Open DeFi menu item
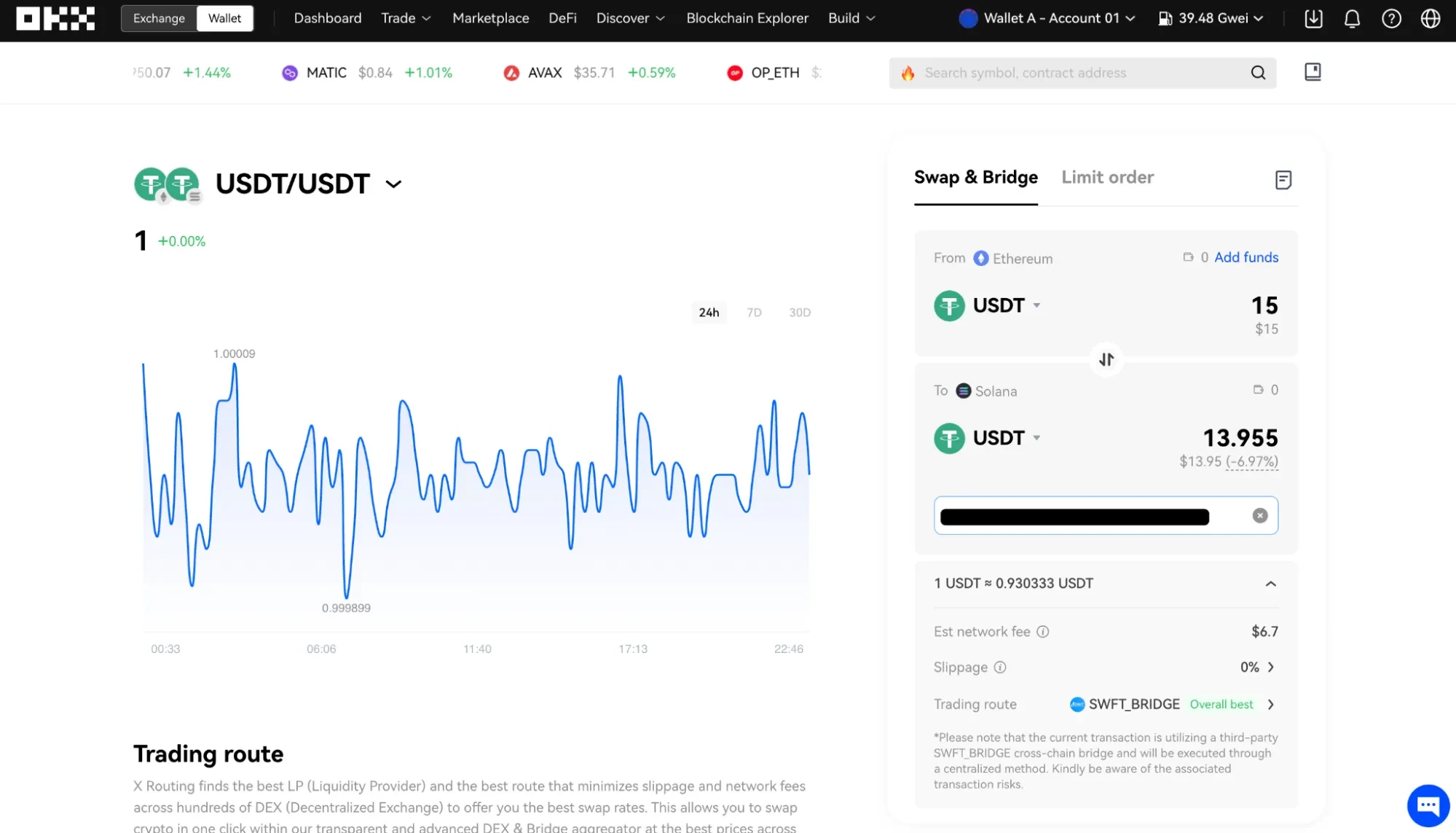Image resolution: width=1456 pixels, height=833 pixels. [562, 18]
